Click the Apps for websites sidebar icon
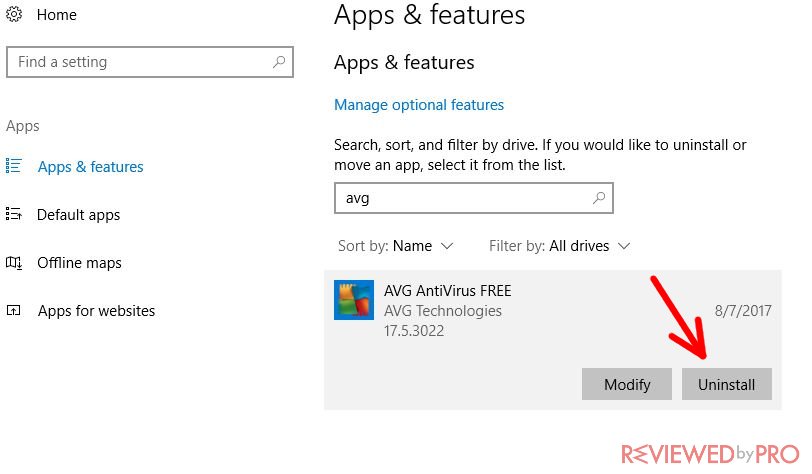 tap(13, 310)
